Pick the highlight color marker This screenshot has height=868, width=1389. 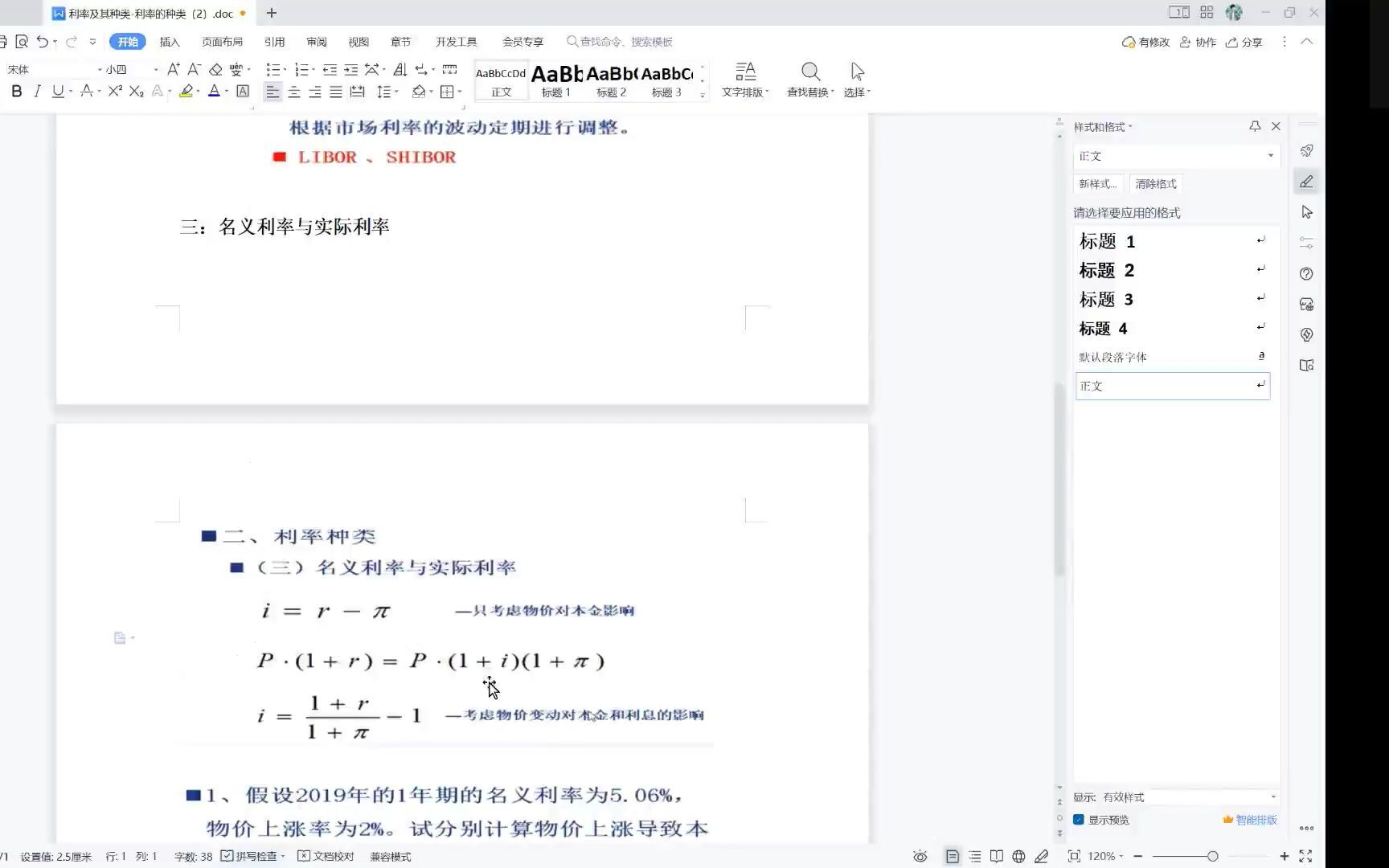coord(186,92)
